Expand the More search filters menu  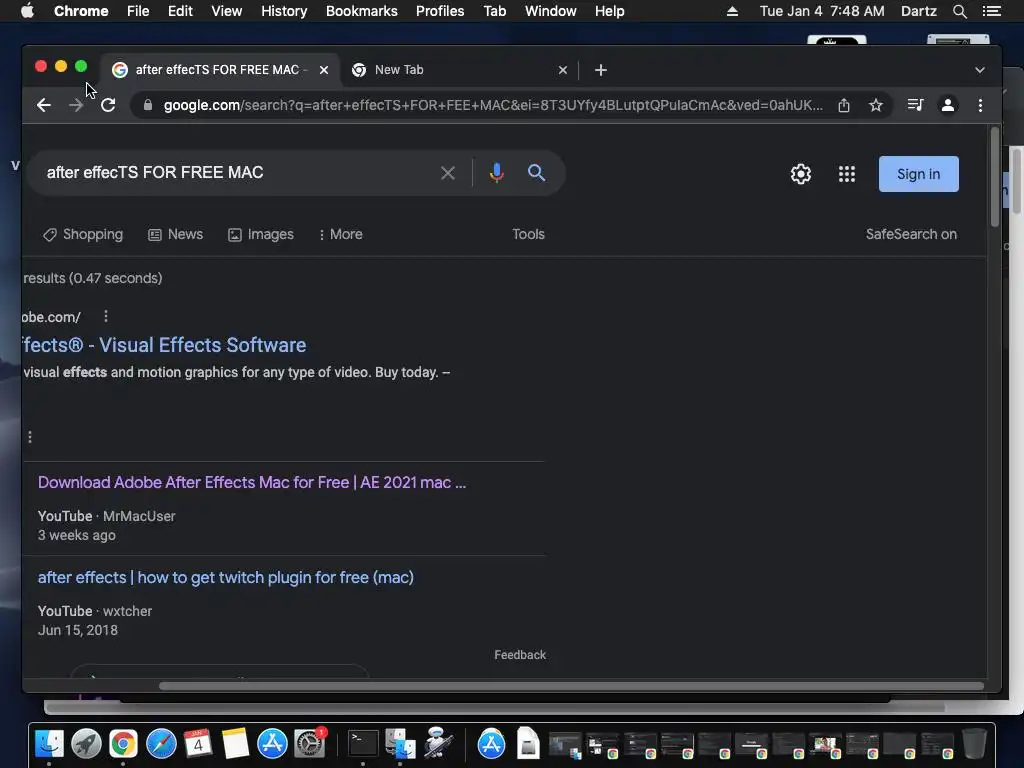click(340, 234)
